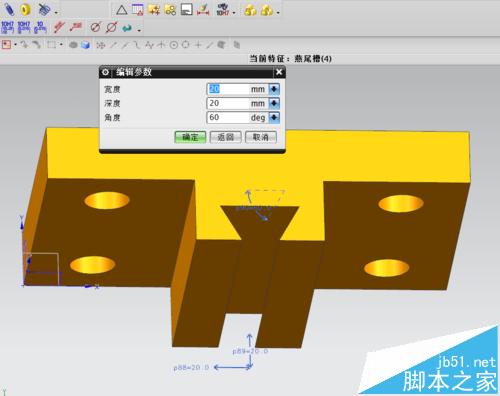Click the red slashed line icon

point(59,27)
